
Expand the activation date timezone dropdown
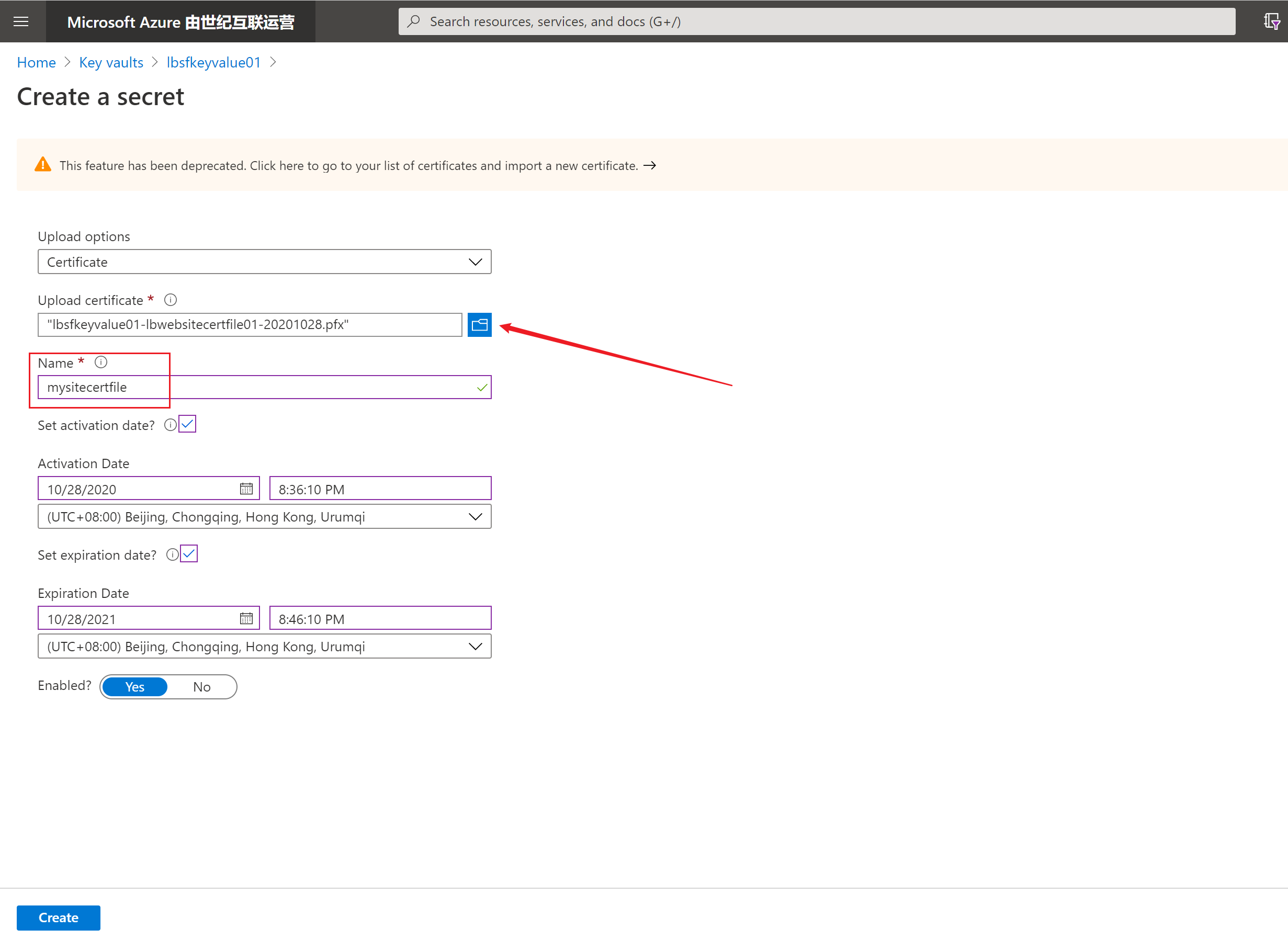tap(265, 517)
